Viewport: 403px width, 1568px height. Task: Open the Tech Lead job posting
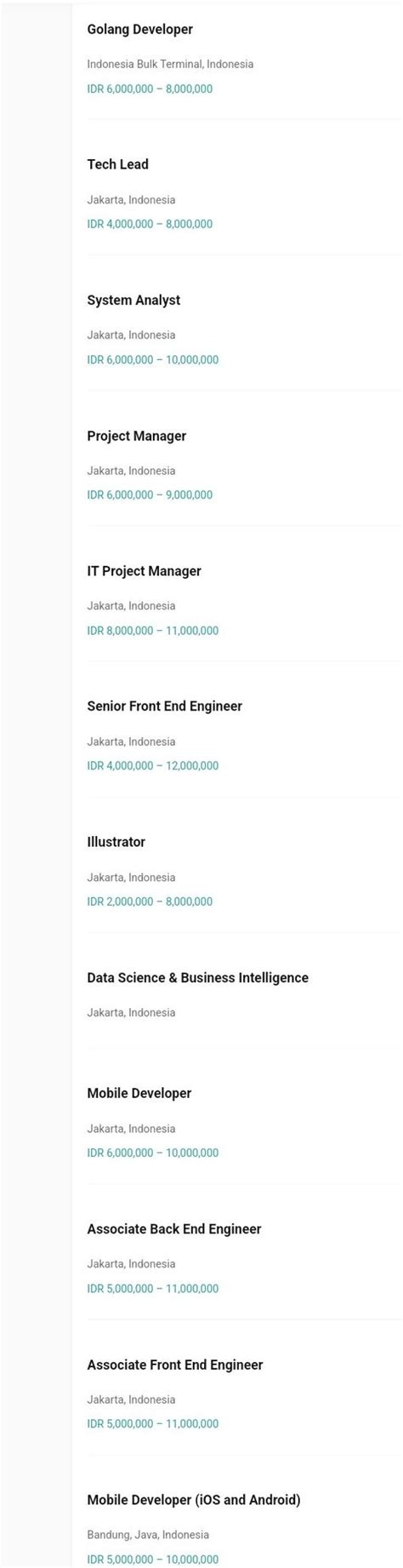click(x=117, y=164)
